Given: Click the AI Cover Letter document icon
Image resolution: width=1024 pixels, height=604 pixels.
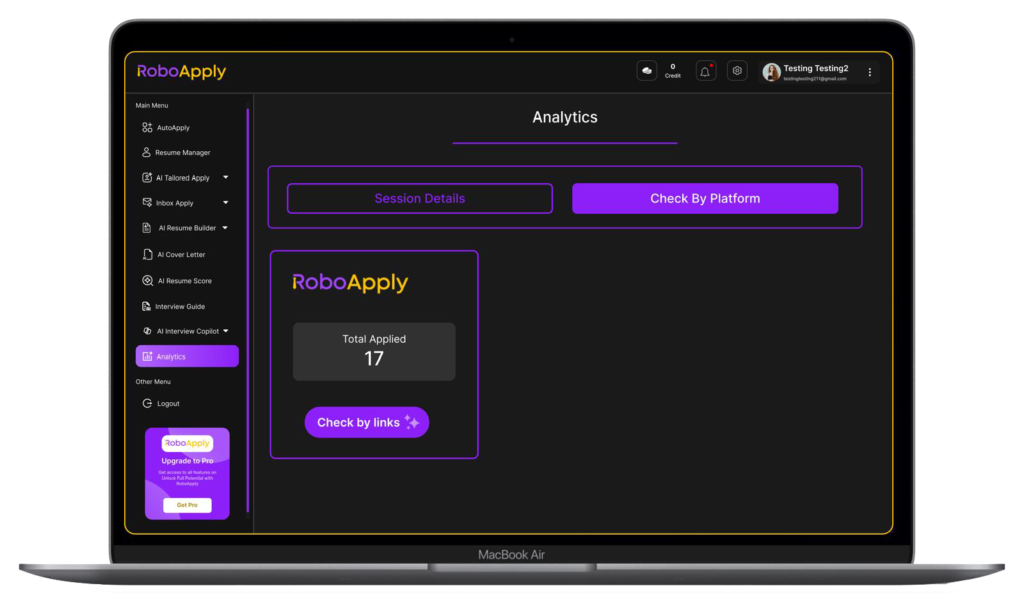Looking at the screenshot, I should 147,255.
